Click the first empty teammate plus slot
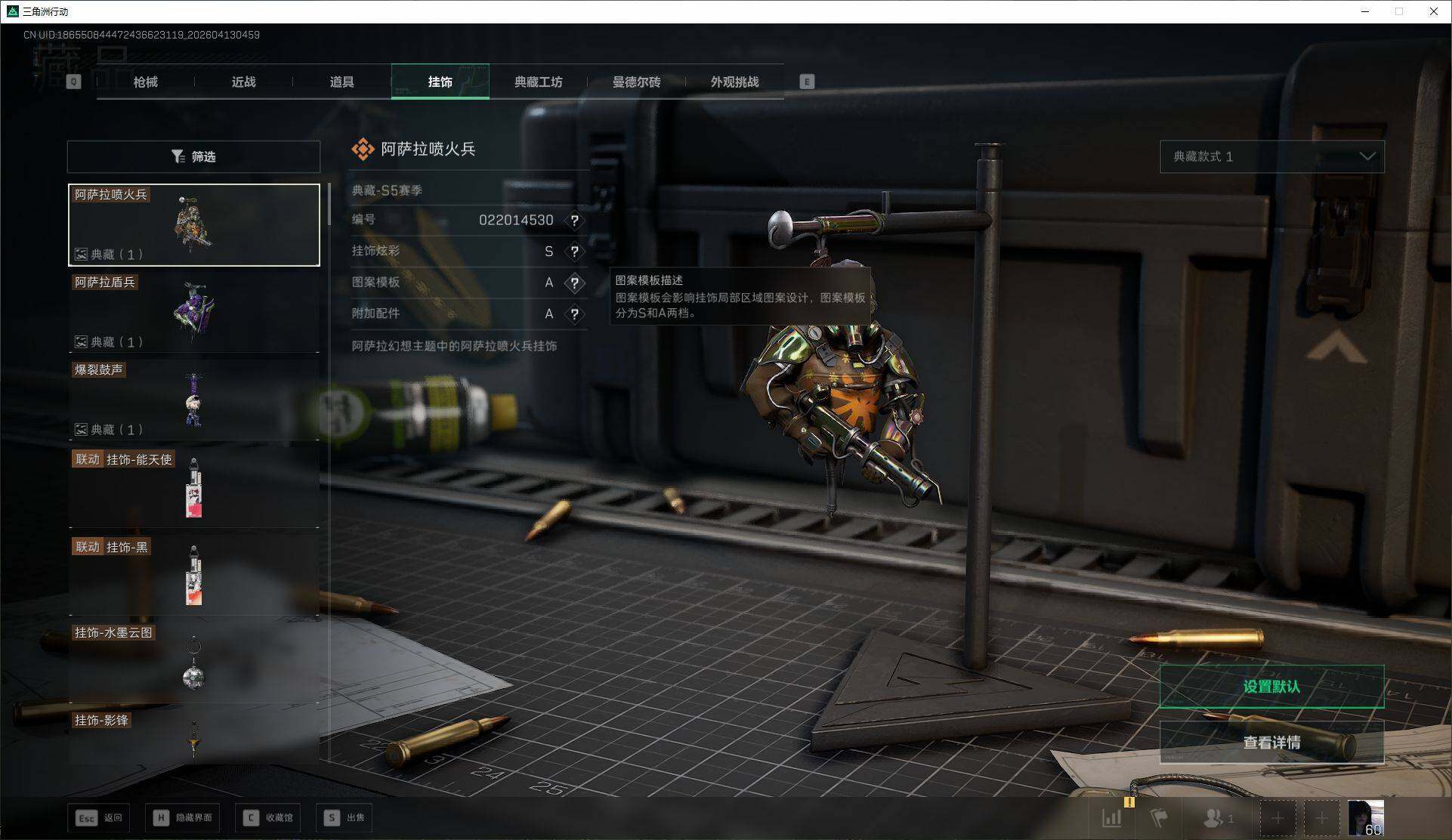Image resolution: width=1452 pixels, height=840 pixels. coord(1277,818)
